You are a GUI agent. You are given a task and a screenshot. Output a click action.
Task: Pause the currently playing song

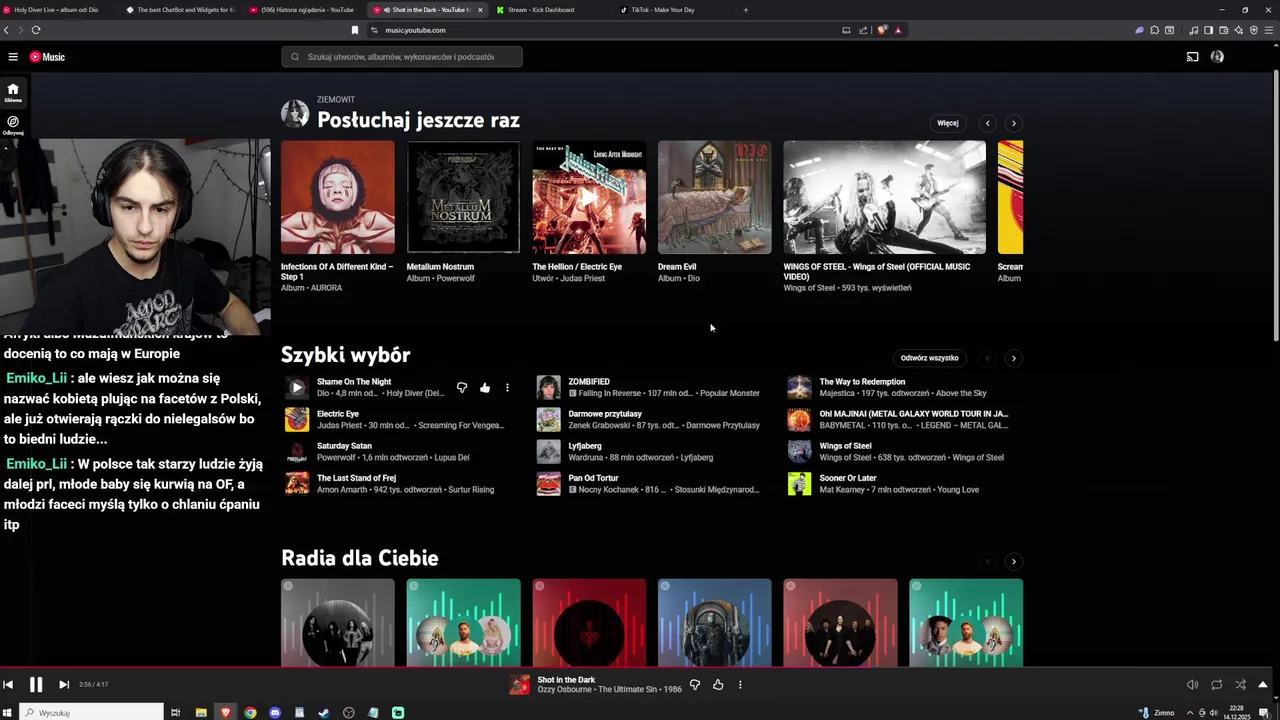pos(35,685)
